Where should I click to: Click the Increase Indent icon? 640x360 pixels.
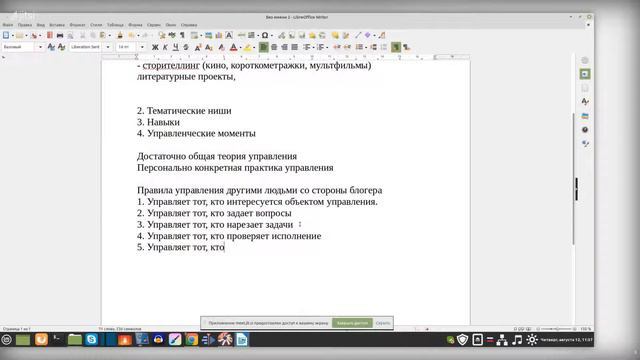(337, 47)
